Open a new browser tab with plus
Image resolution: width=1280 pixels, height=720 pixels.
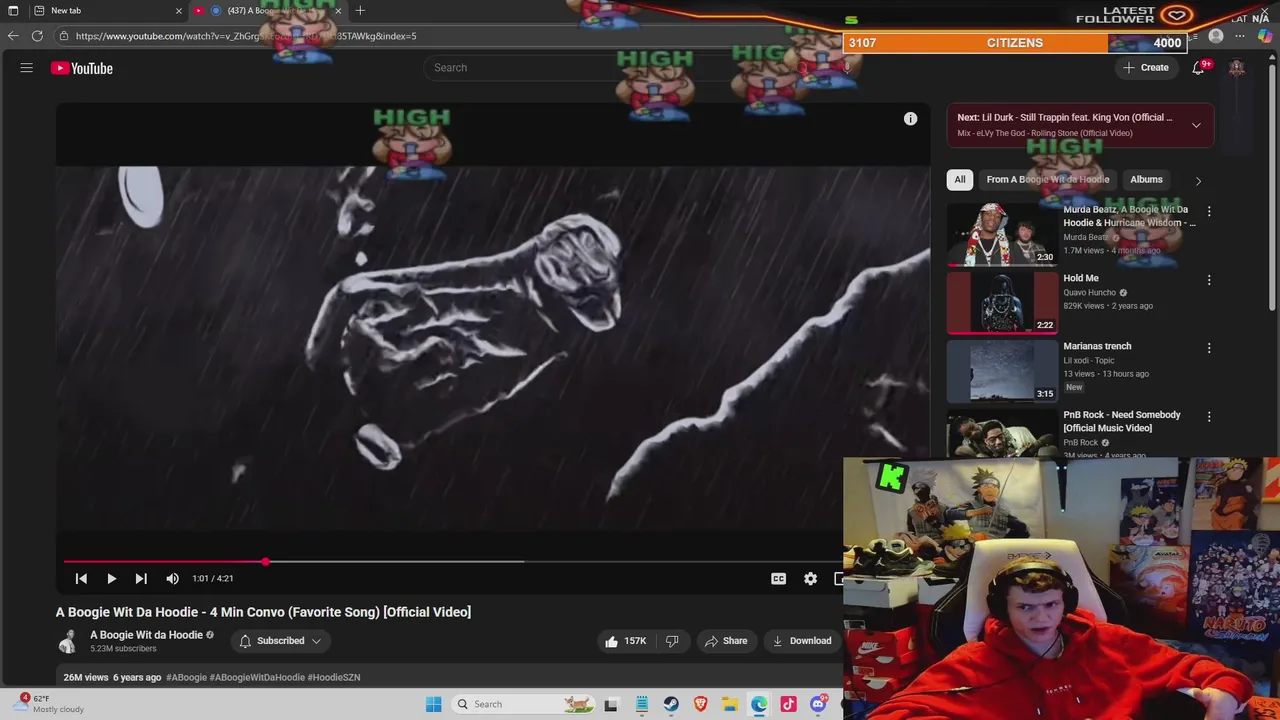pyautogui.click(x=360, y=11)
